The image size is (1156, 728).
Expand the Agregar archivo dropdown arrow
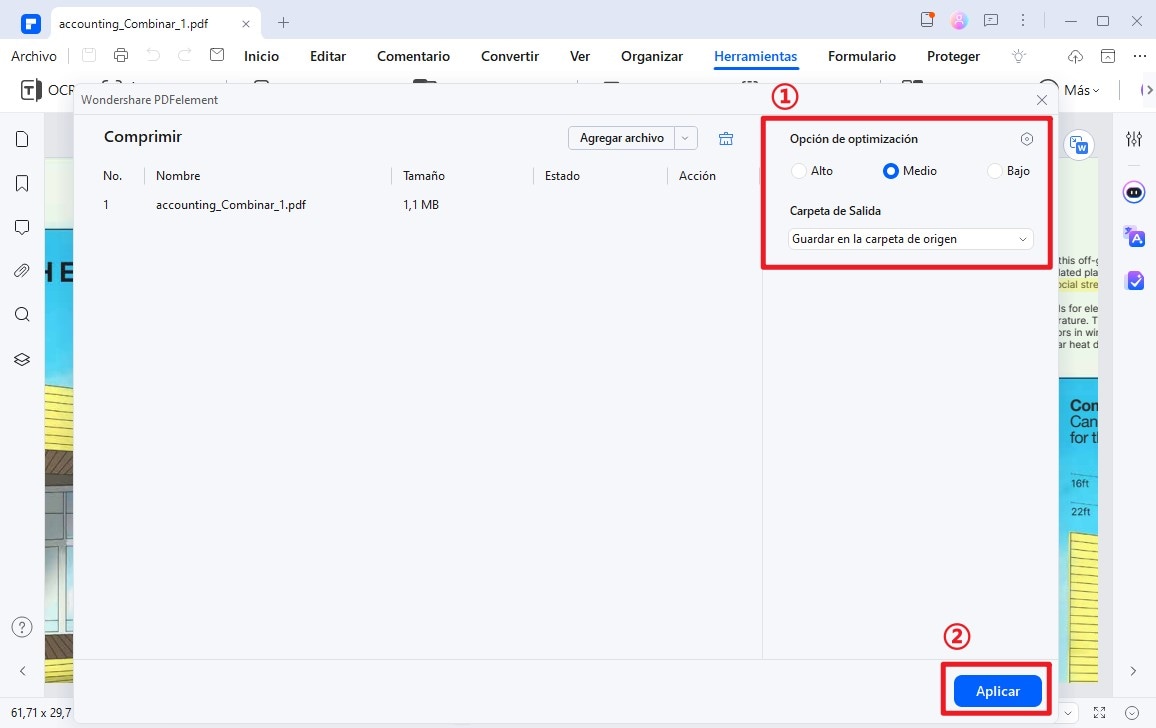[686, 138]
